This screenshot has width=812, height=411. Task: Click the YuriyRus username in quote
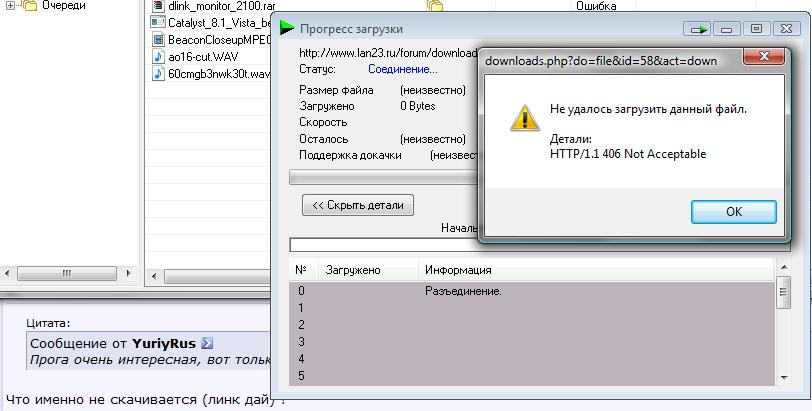[x=164, y=343]
